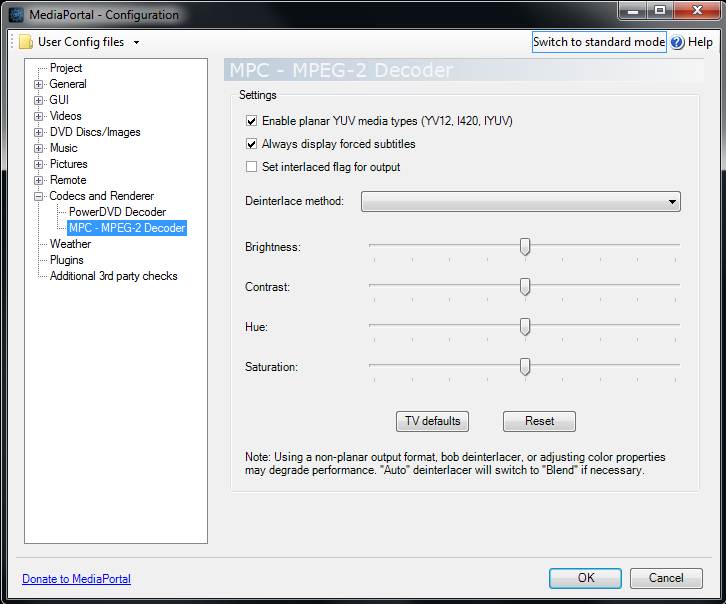This screenshot has height=604, width=726.
Task: Click the Brightness slider thumb
Action: tap(525, 247)
